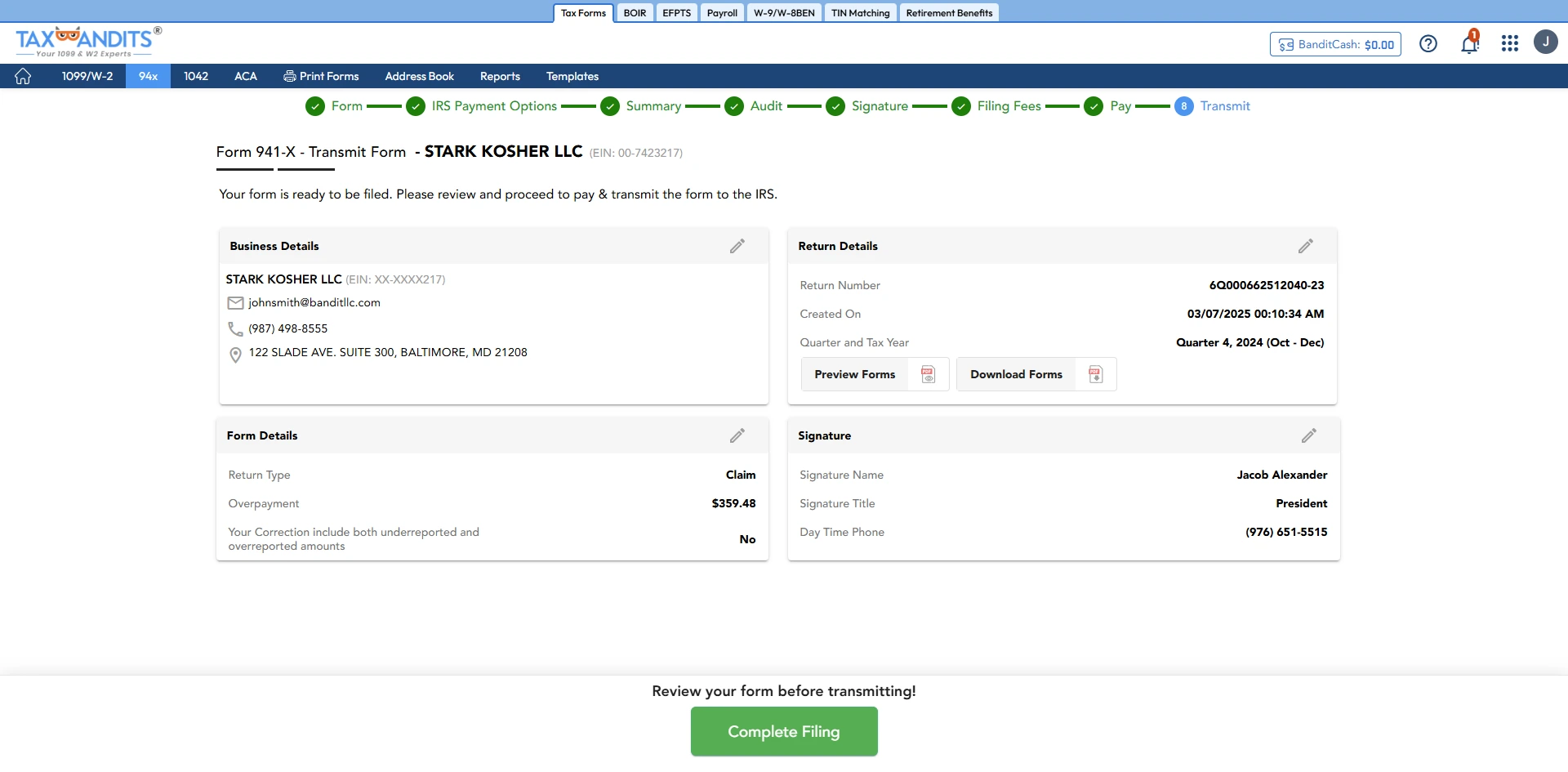Edit Signature section with the pencil icon
This screenshot has height=772, width=1568.
pos(1309,435)
